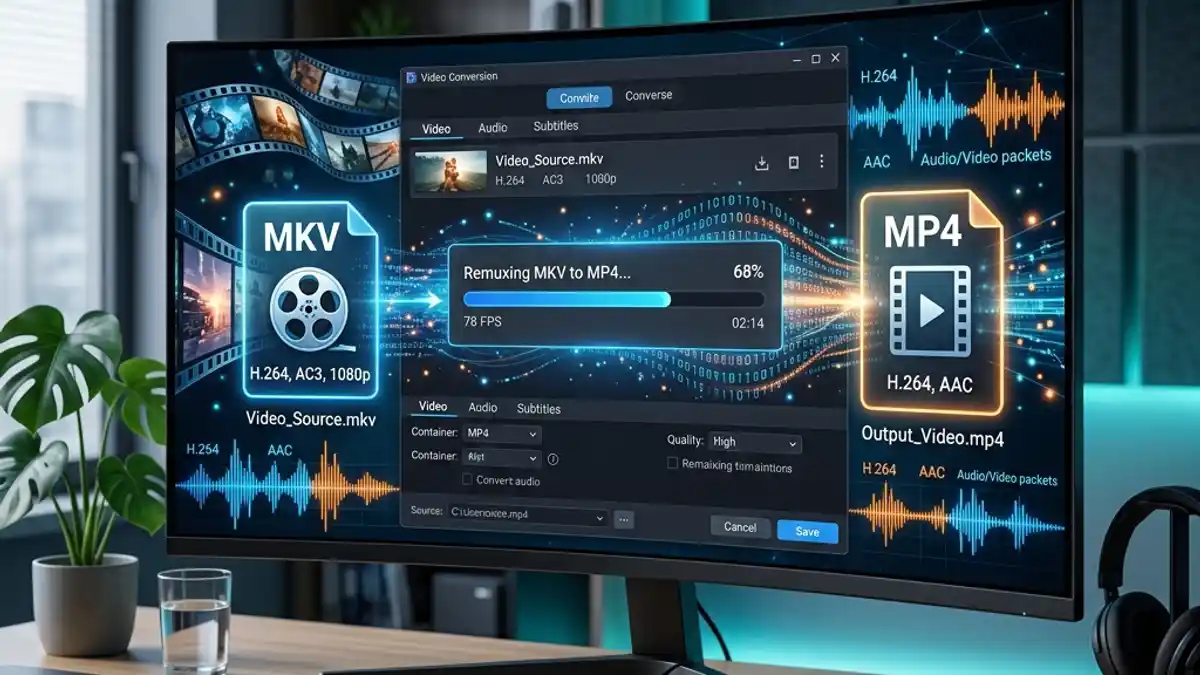Click the 1080p label in the file row
This screenshot has width=1200, height=675.
click(600, 180)
